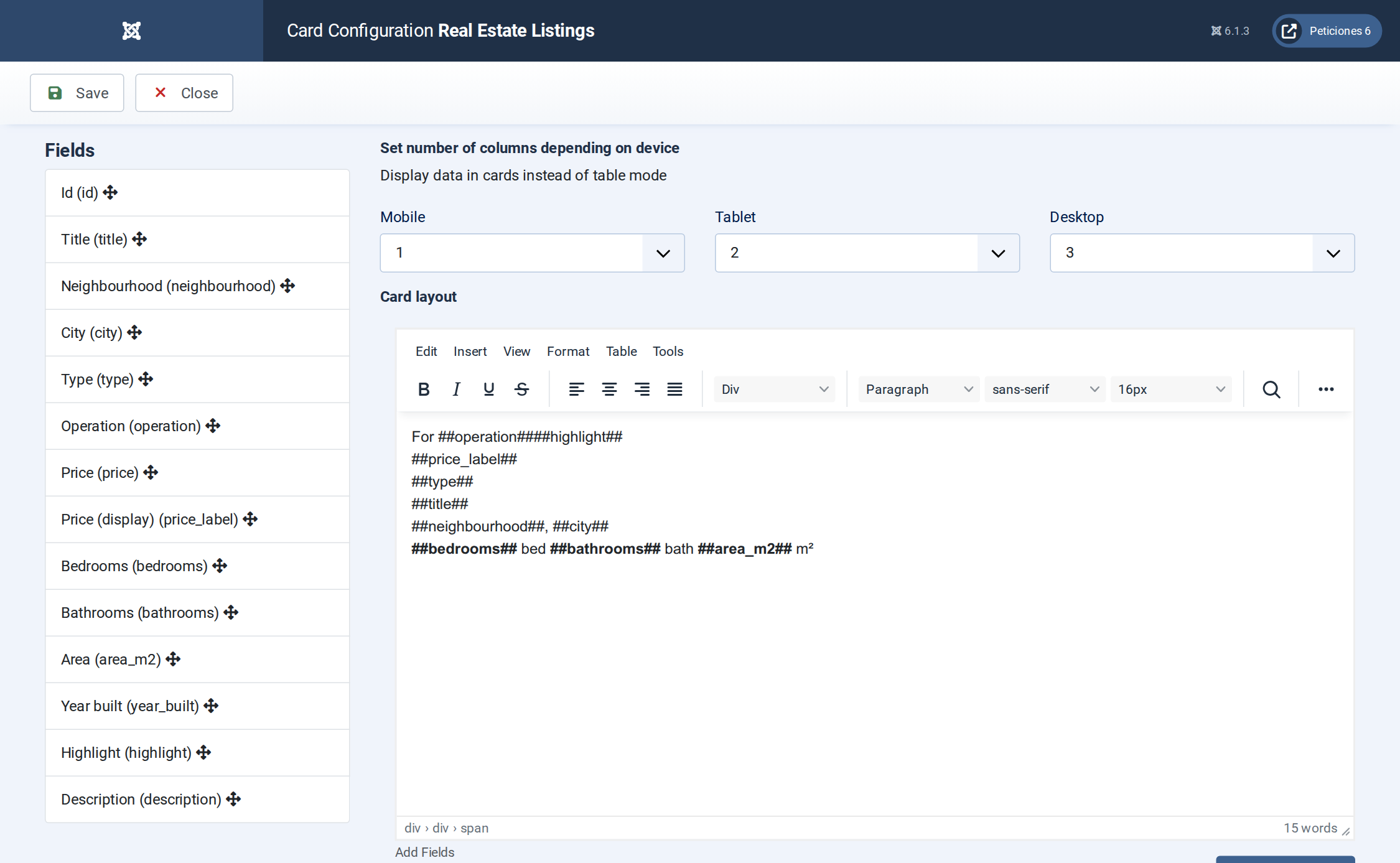Center align text in the editor
This screenshot has height=863, width=1400.
point(609,390)
